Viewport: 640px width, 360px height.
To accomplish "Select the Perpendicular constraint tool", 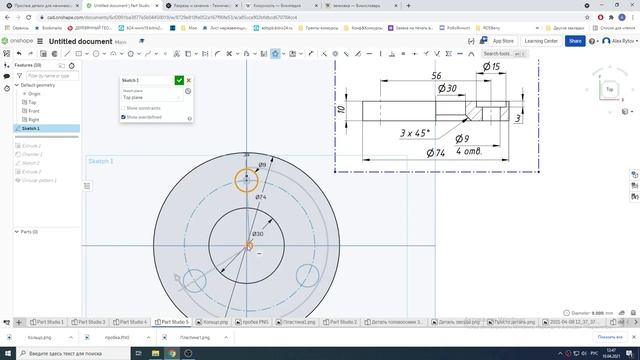I will pos(392,53).
